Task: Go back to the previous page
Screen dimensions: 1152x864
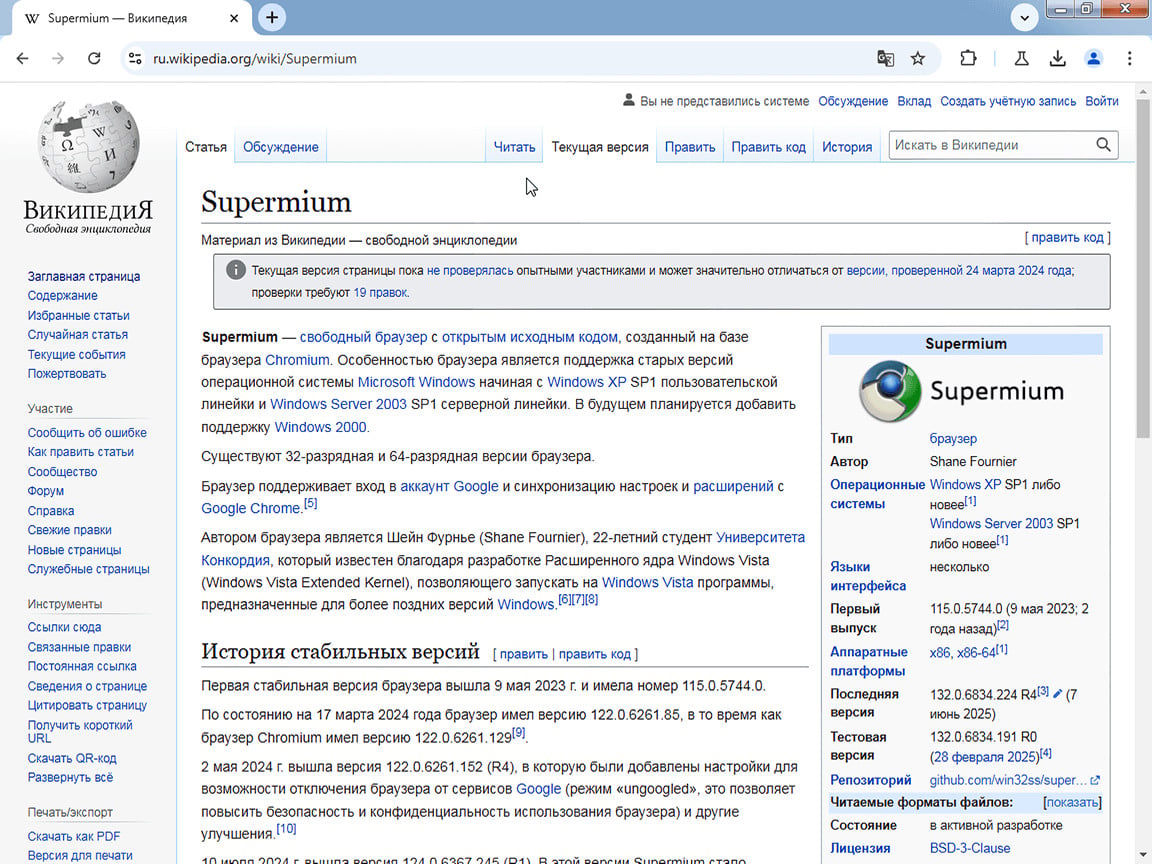Action: click(23, 59)
